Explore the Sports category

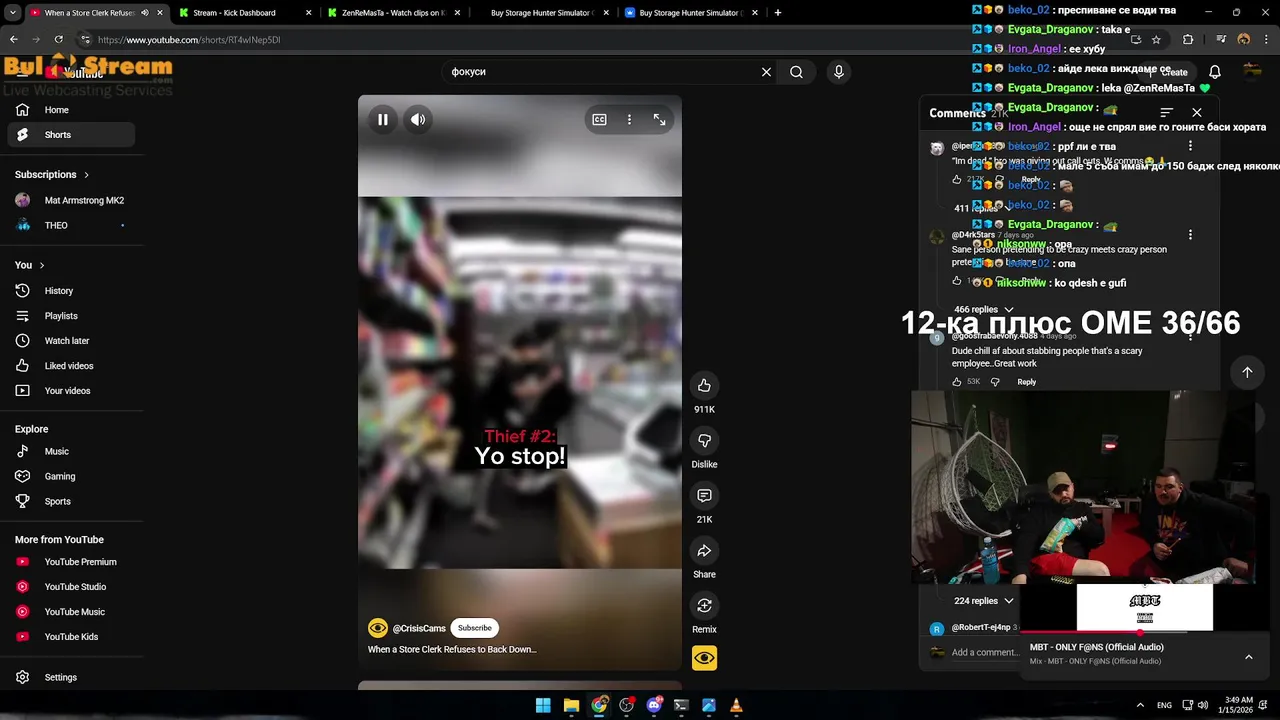coord(70,502)
